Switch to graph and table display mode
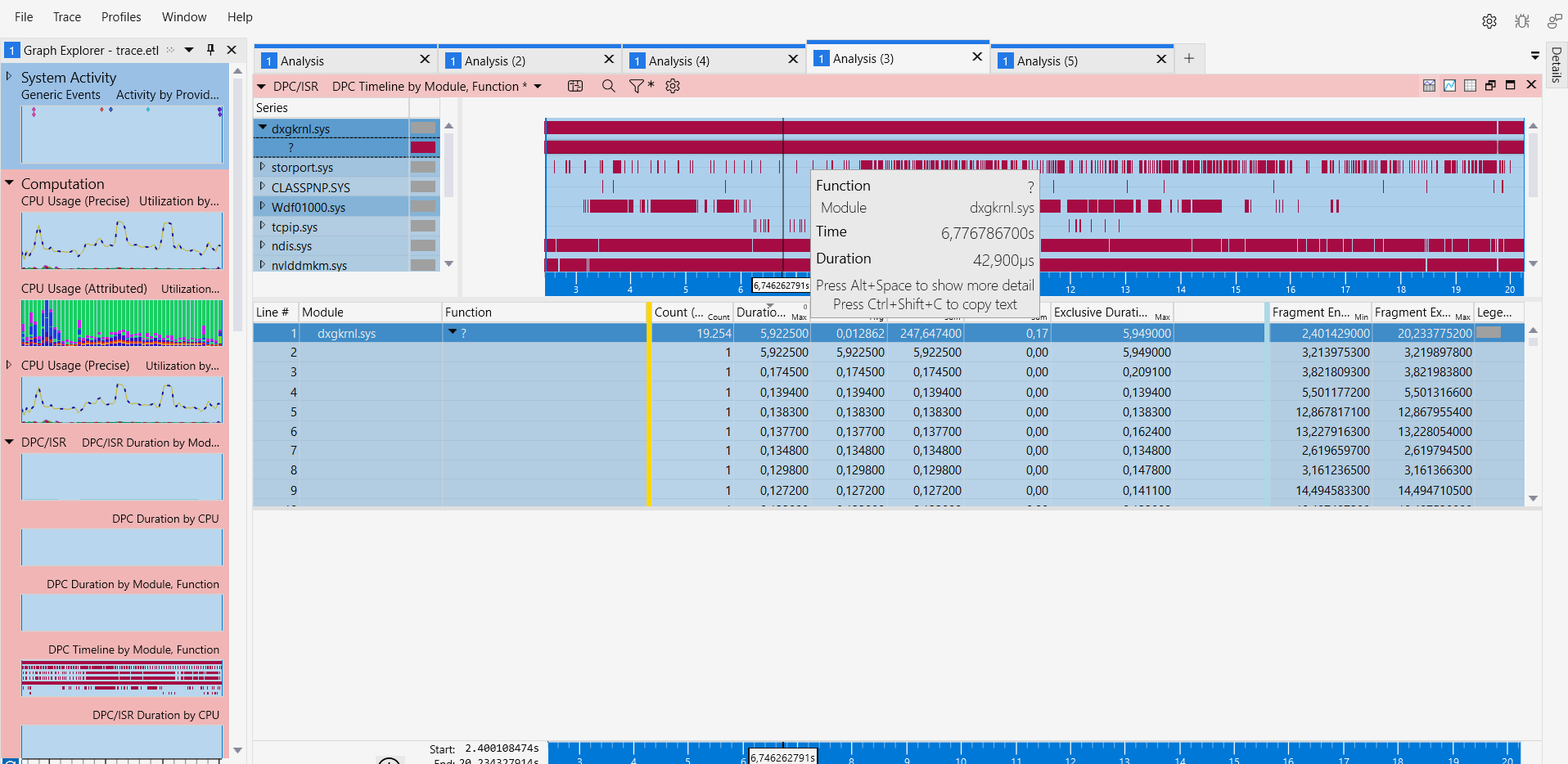The image size is (1568, 764). pyautogui.click(x=1429, y=85)
